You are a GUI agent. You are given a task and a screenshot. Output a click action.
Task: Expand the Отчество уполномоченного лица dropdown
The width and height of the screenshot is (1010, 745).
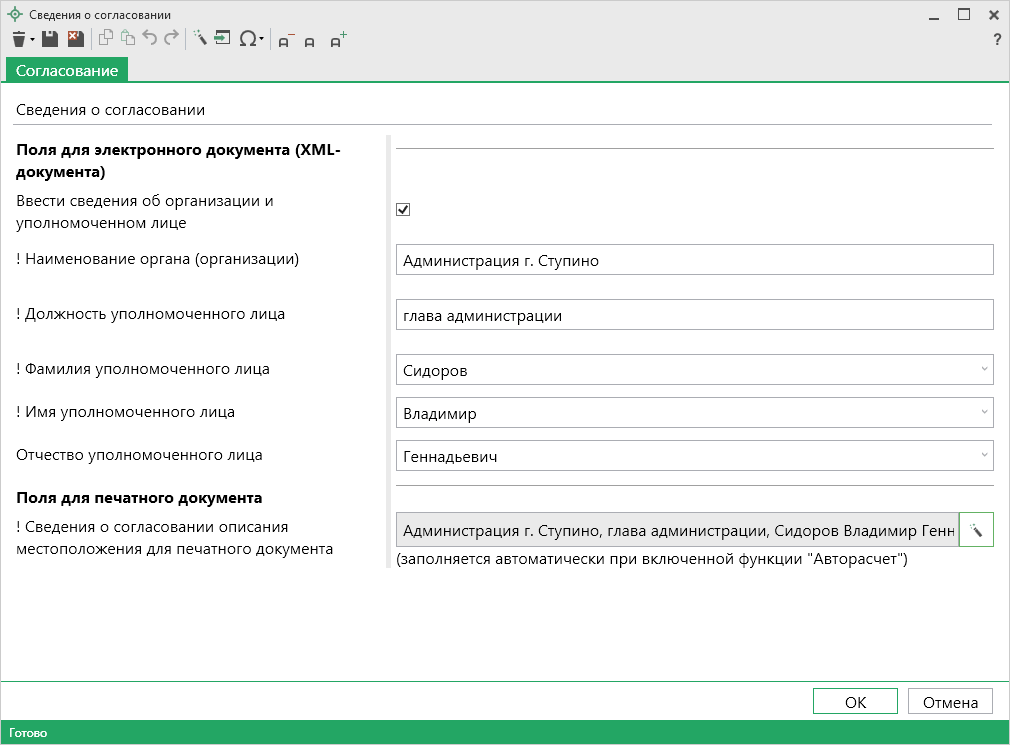985,456
